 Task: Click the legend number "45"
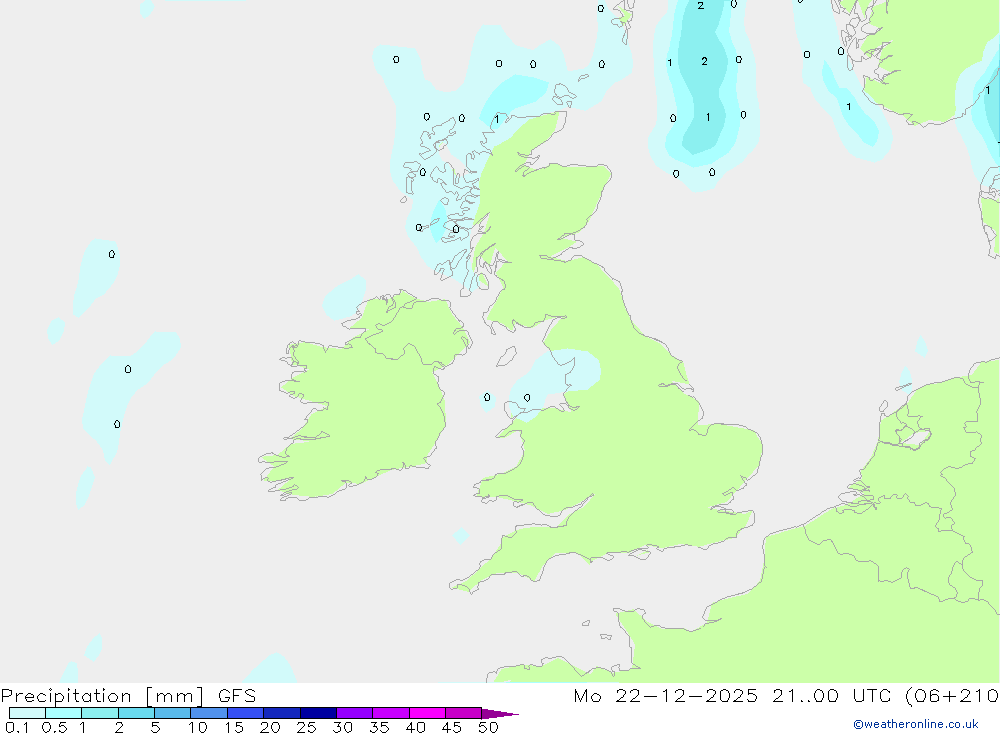click(x=452, y=727)
